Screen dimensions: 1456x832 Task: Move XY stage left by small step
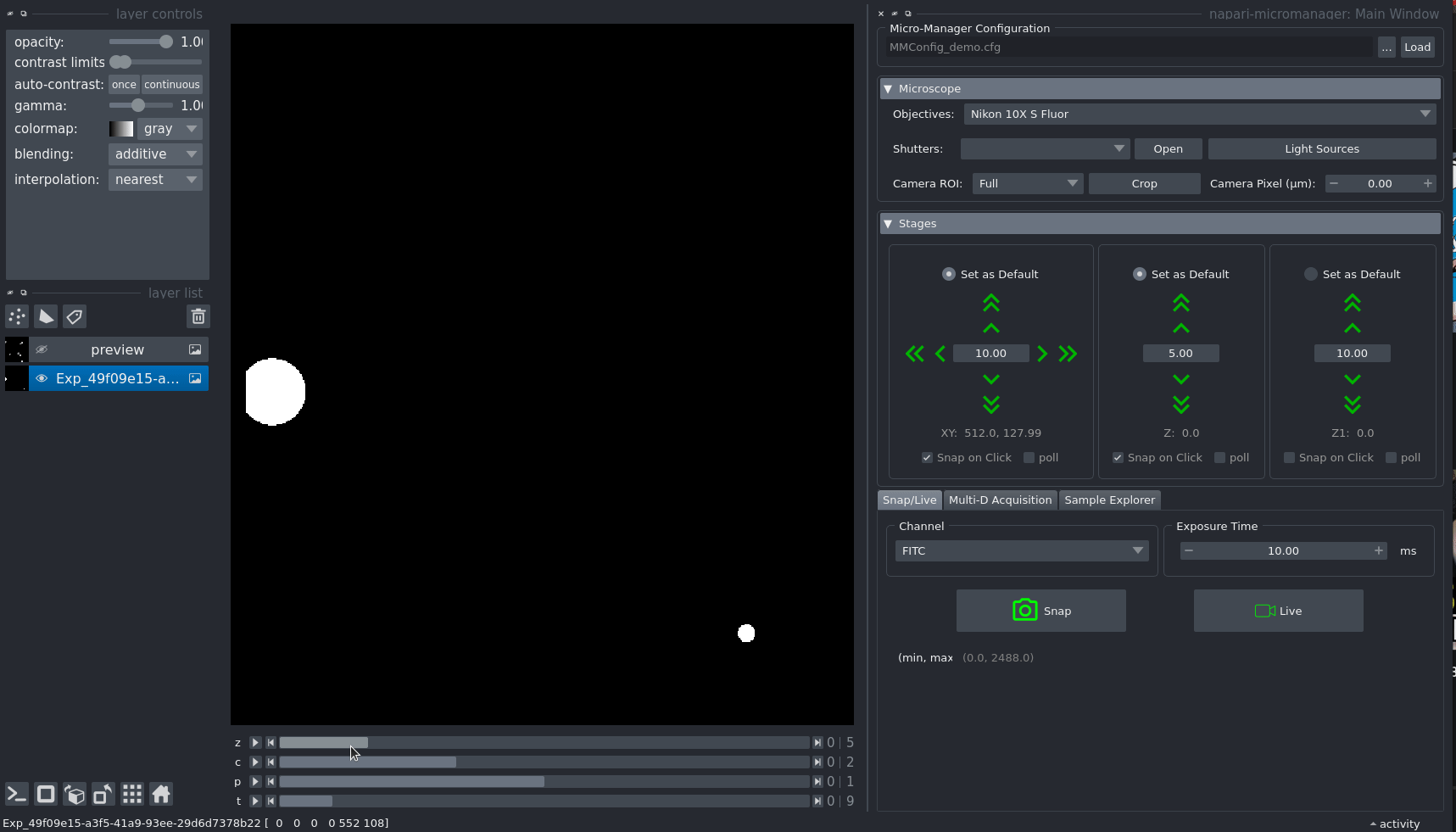(940, 354)
